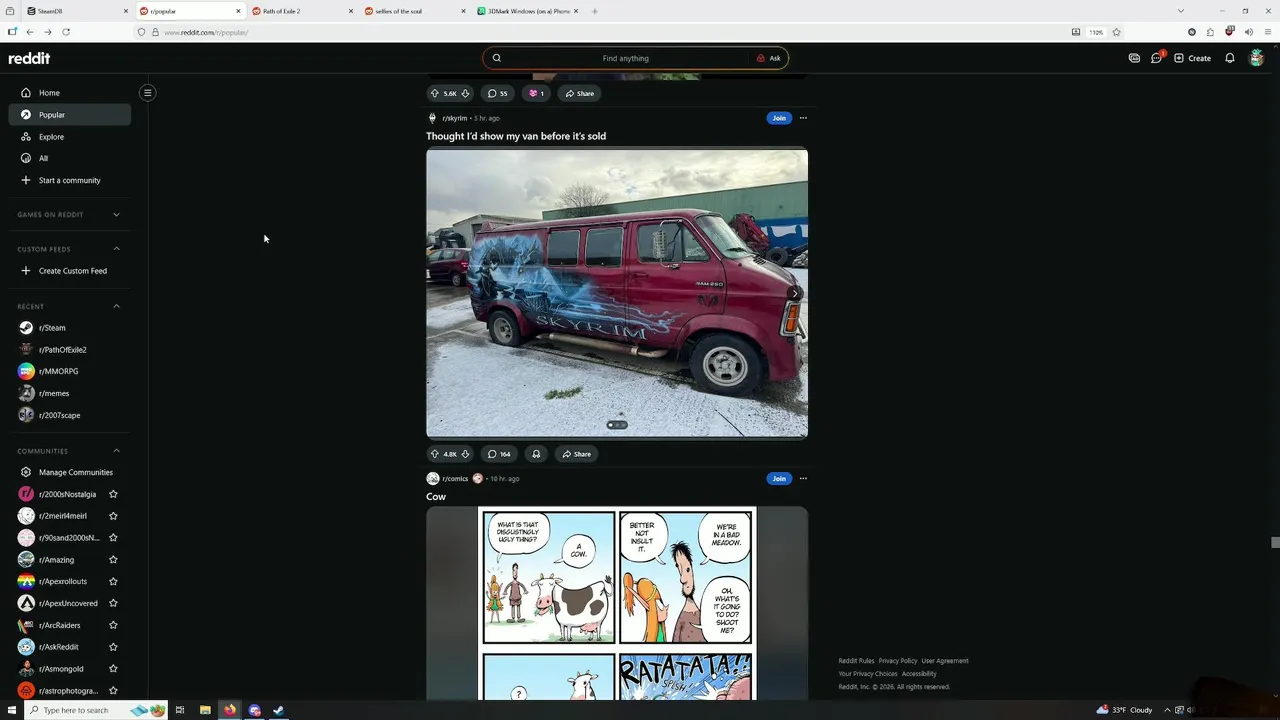1280x720 pixels.
Task: Switch to the Path of Exile 2 tab
Action: tap(302, 11)
